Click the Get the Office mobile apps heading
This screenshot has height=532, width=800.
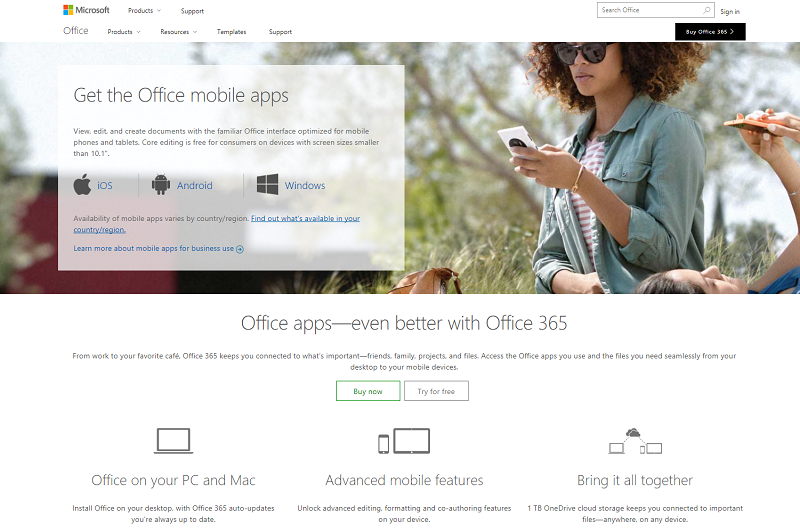[181, 96]
